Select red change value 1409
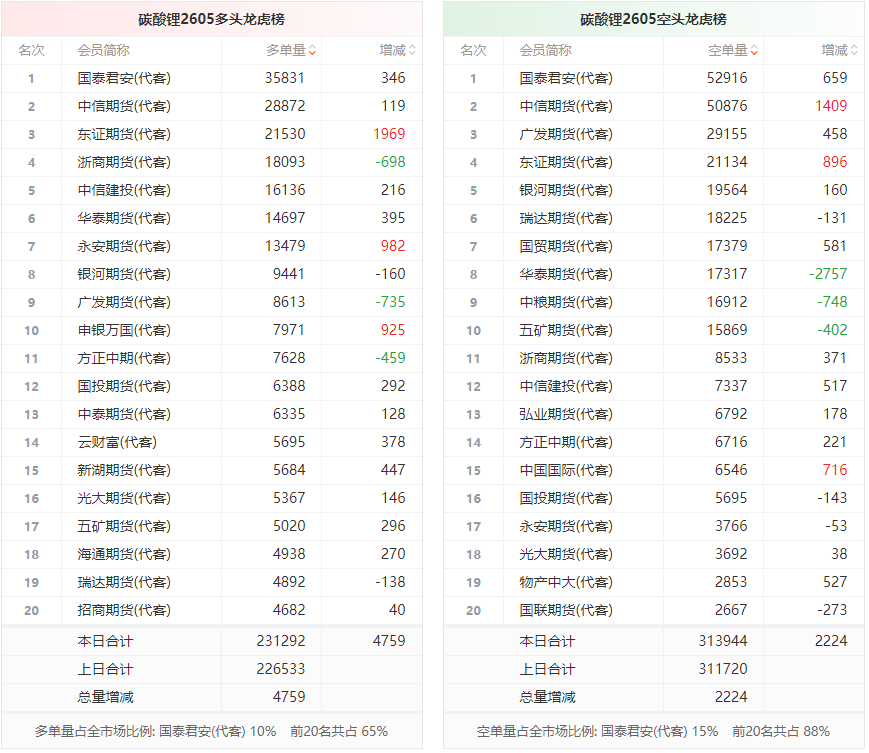 pyautogui.click(x=831, y=106)
